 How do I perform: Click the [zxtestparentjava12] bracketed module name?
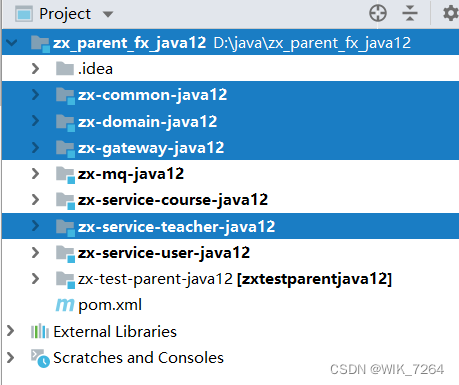pyautogui.click(x=314, y=279)
